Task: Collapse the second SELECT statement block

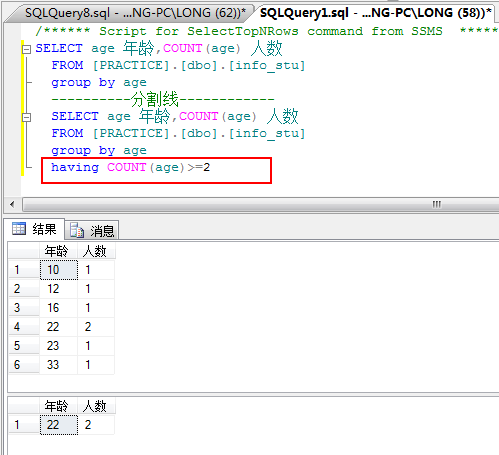Action: tap(26, 117)
